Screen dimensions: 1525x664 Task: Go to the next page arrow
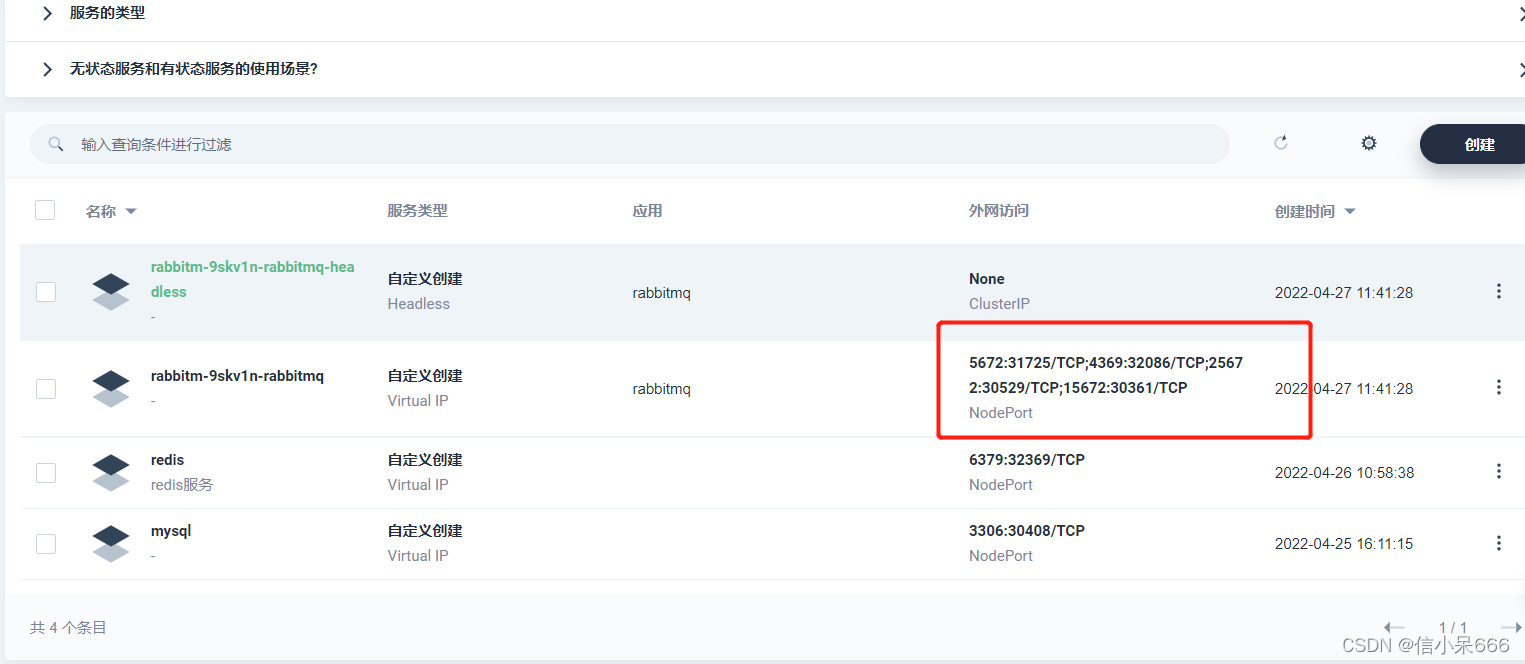(1511, 627)
